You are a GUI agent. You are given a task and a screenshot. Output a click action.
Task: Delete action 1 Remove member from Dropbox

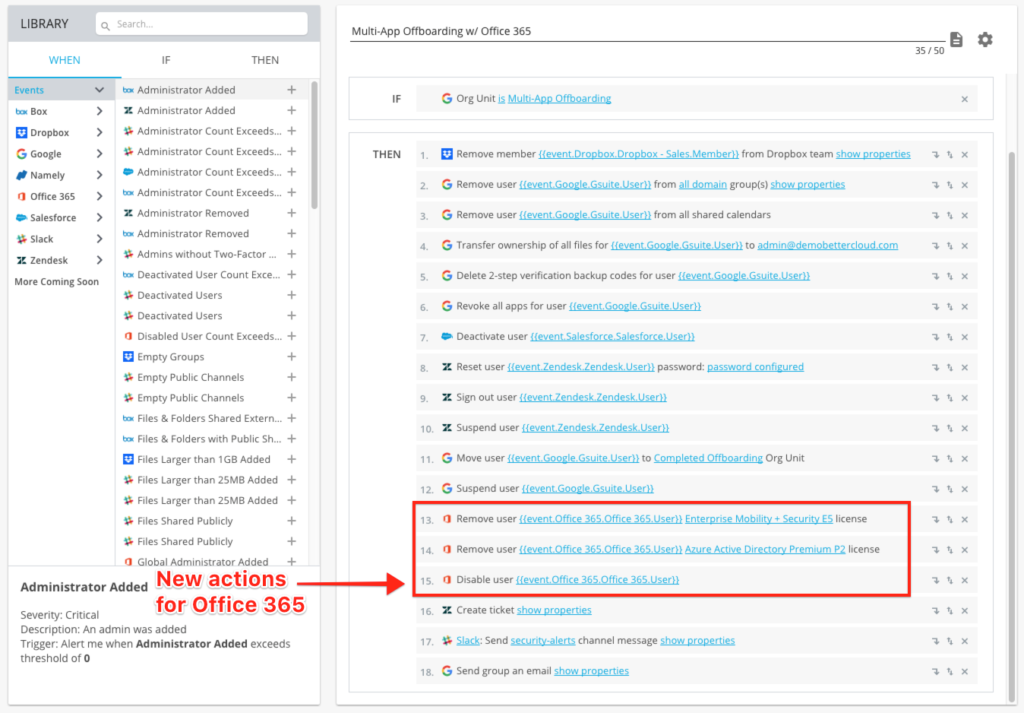[x=965, y=155]
